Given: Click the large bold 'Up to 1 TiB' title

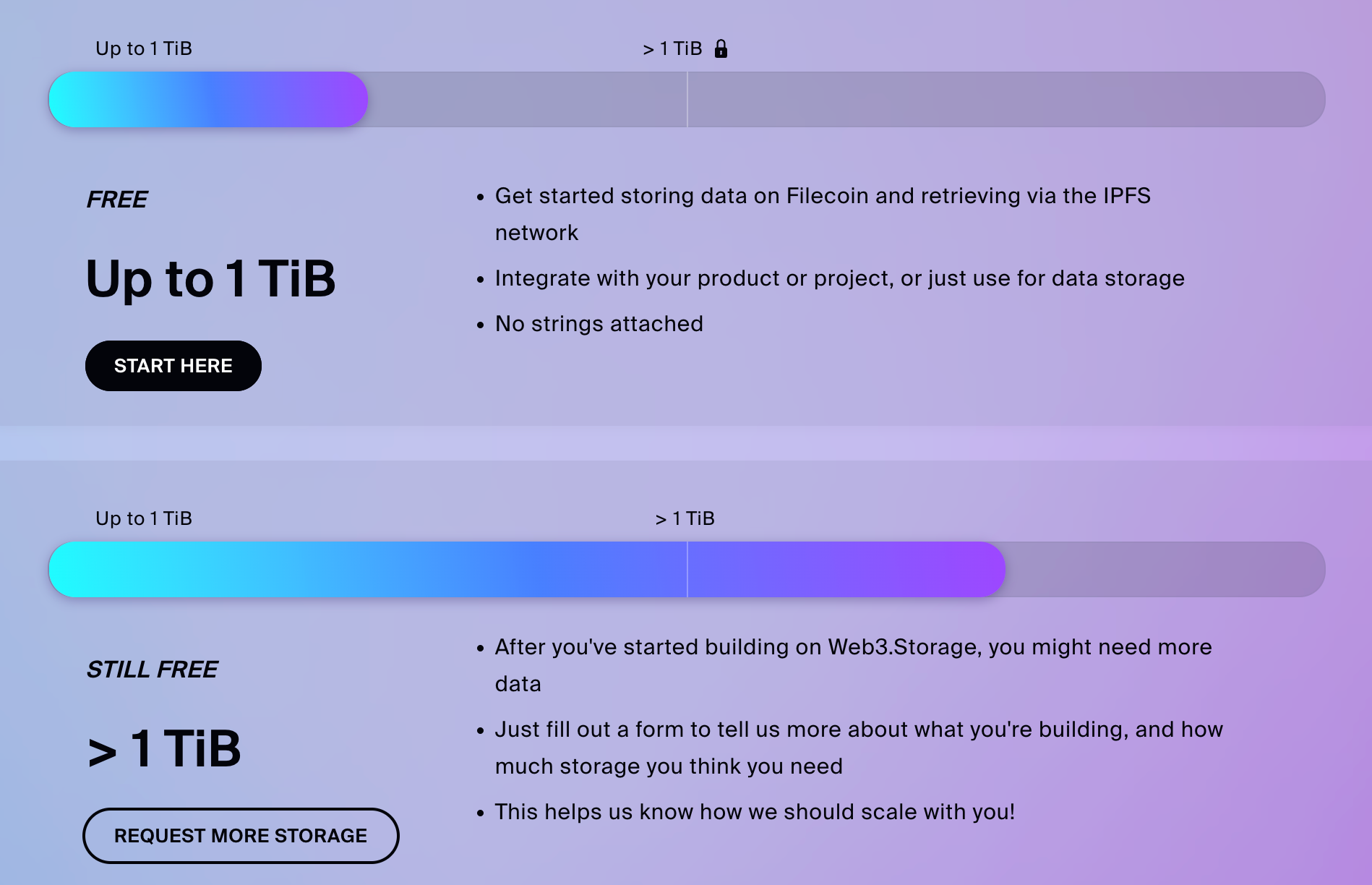Looking at the screenshot, I should 210,278.
